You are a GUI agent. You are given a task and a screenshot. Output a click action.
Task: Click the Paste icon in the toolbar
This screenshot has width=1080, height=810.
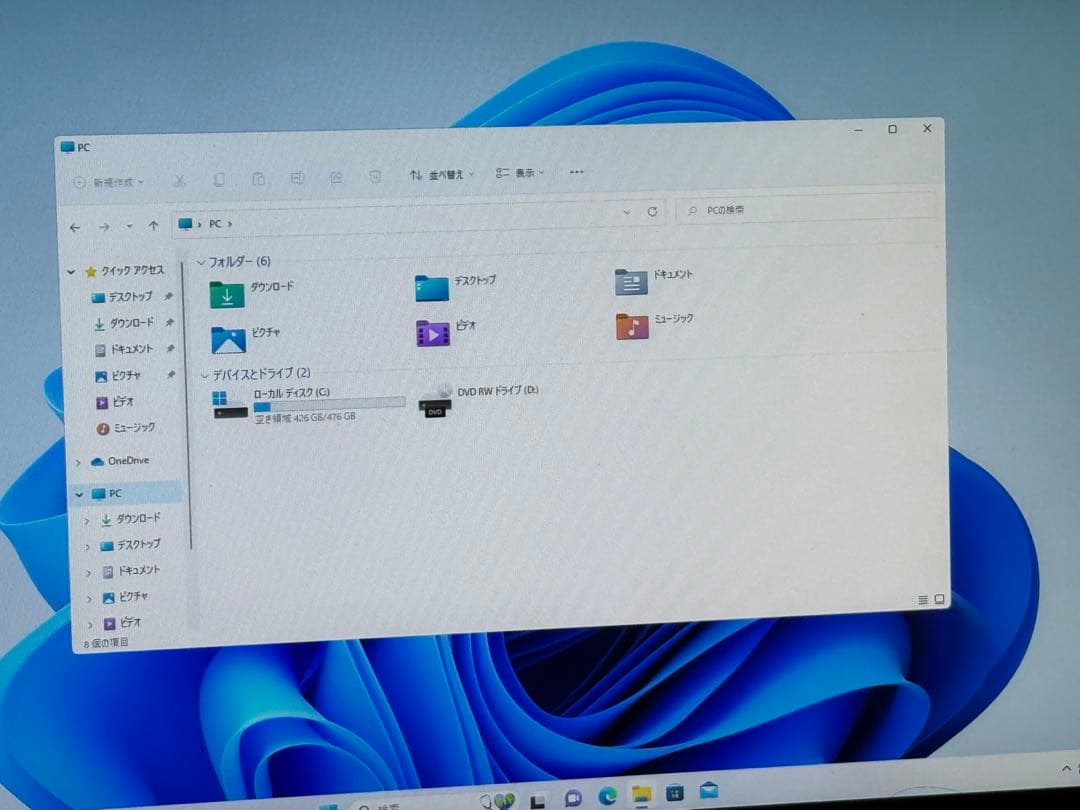point(259,178)
